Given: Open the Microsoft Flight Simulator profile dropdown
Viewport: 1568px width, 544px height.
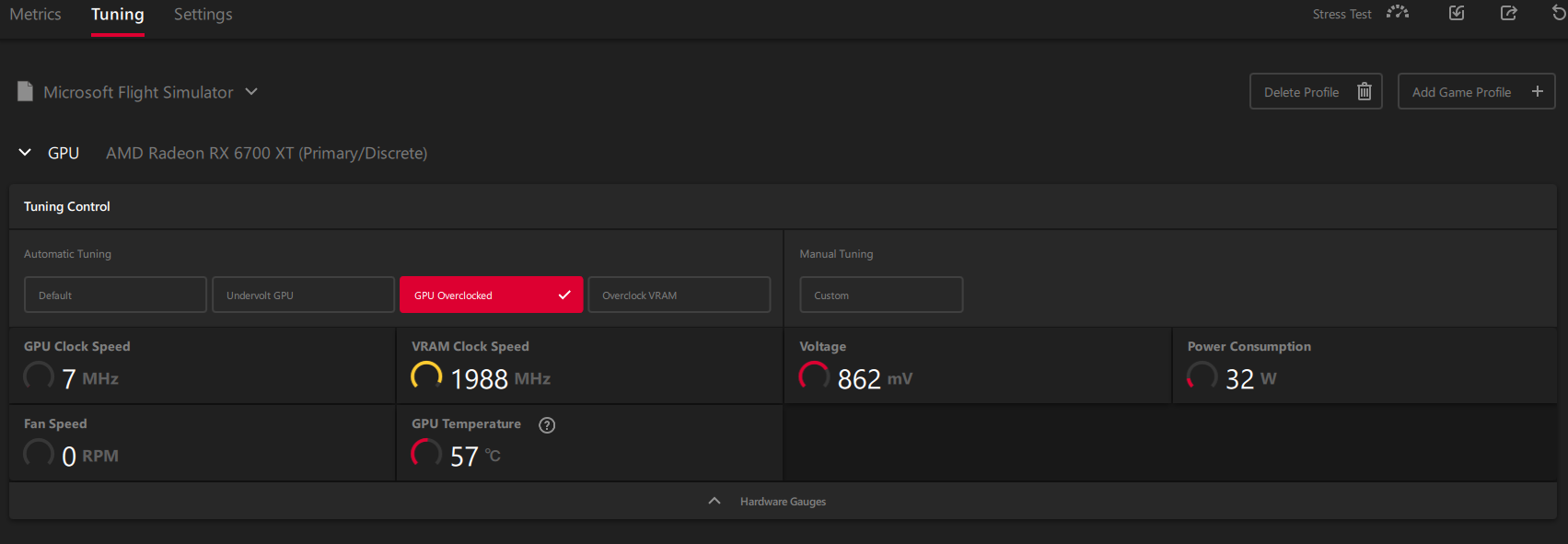Looking at the screenshot, I should pos(251,92).
